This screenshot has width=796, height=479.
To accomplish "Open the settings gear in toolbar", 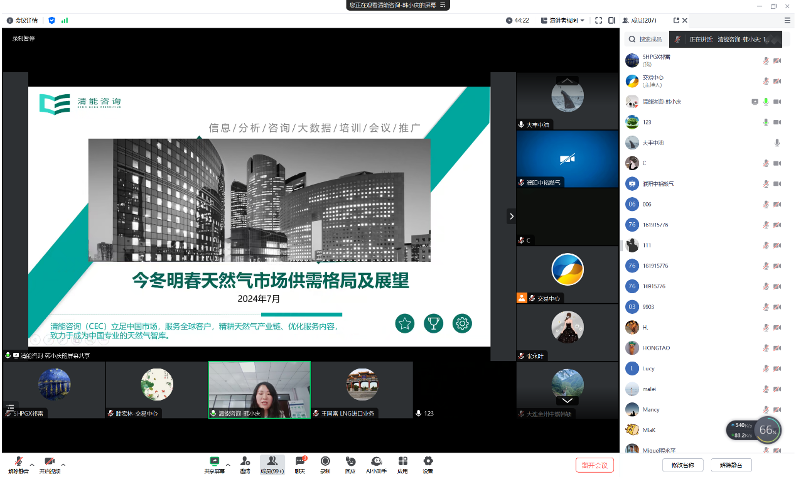I will [x=428, y=464].
